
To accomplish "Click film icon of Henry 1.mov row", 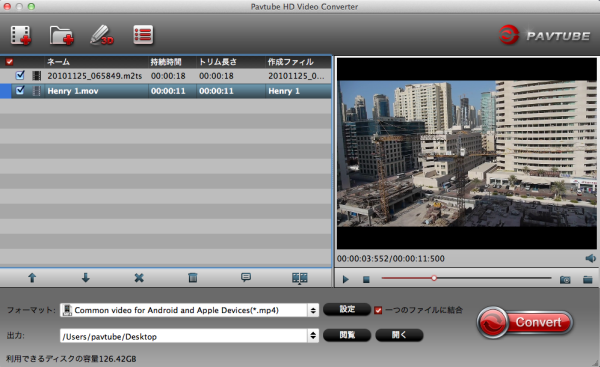I will click(x=37, y=91).
